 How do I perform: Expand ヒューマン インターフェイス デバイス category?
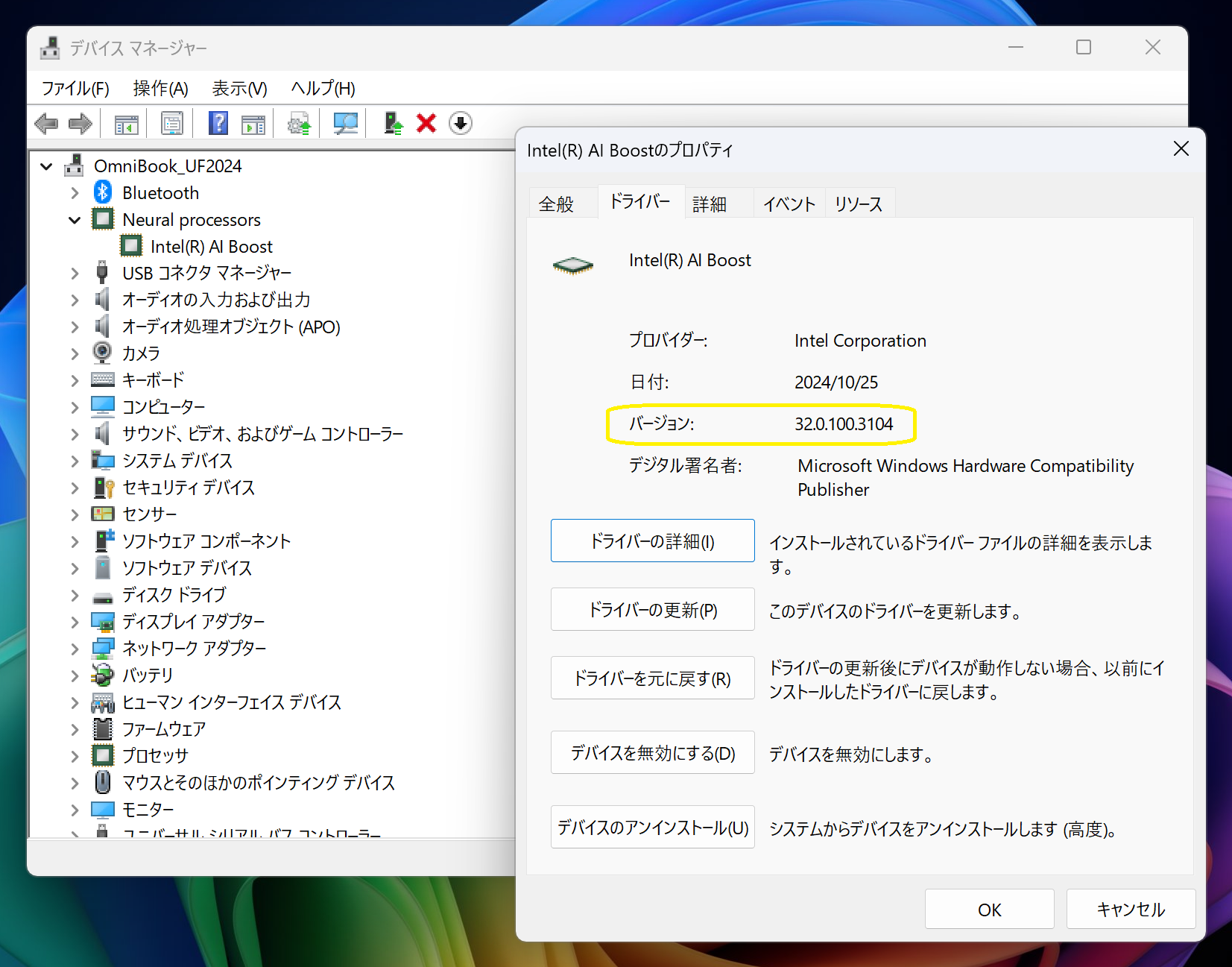75,702
